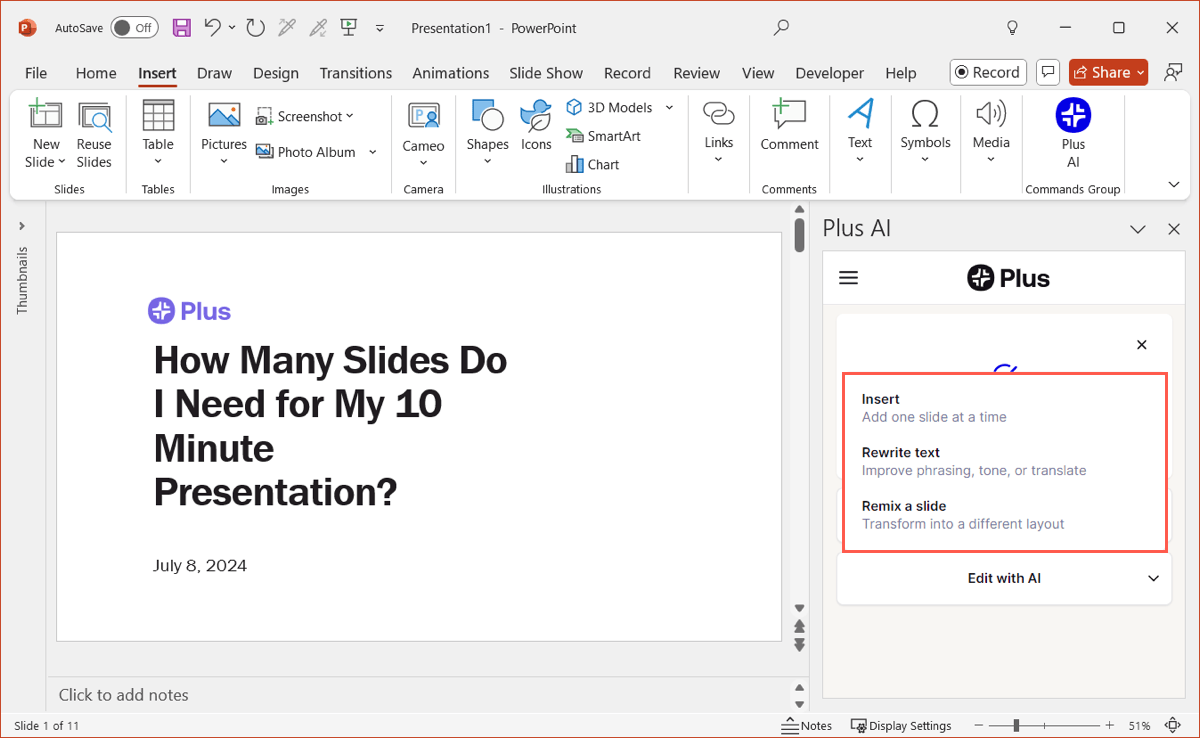This screenshot has width=1200, height=738.
Task: Toggle AutoSave switch on
Action: pos(134,28)
